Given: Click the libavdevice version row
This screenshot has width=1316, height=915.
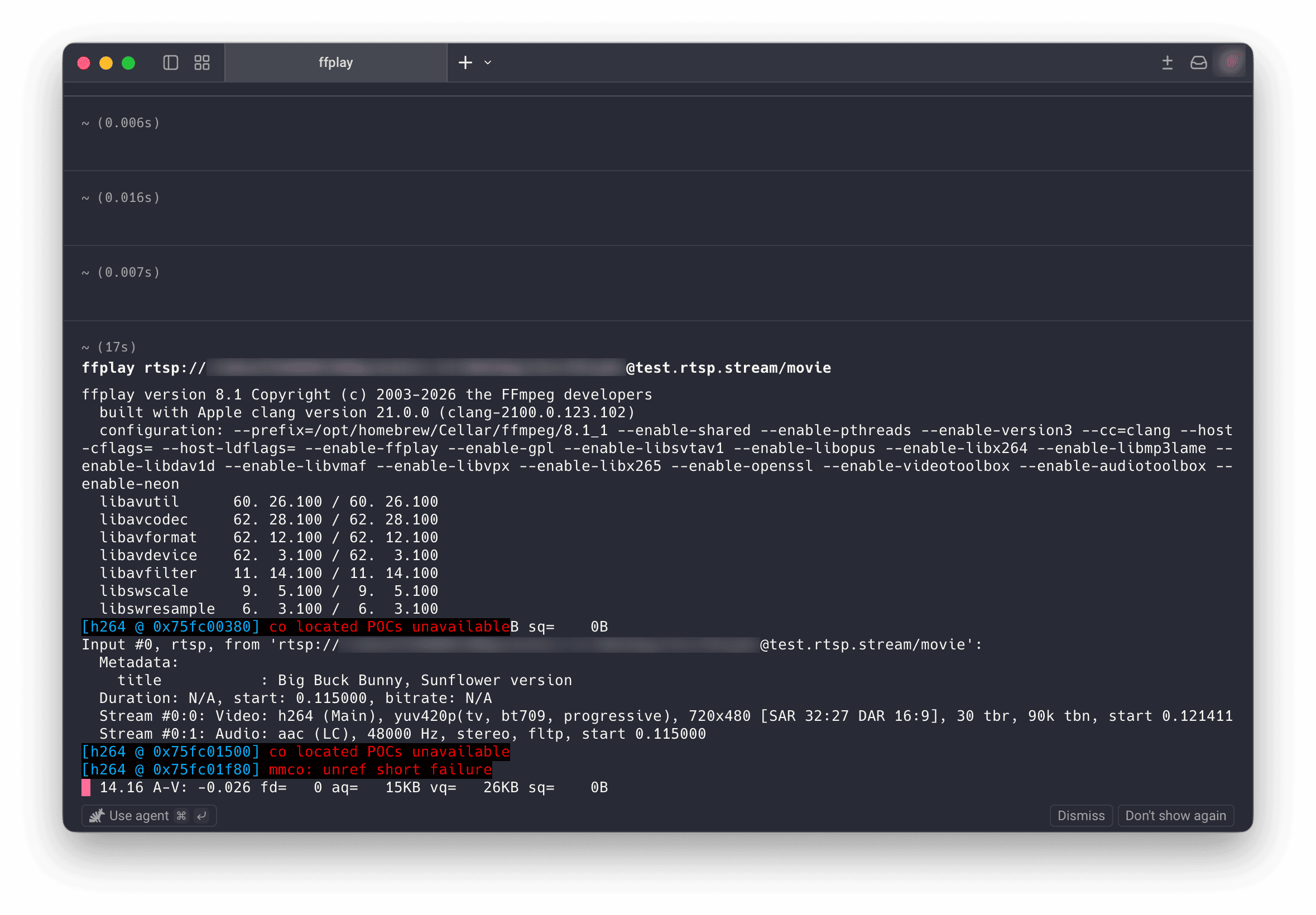Looking at the screenshot, I should coord(268,555).
